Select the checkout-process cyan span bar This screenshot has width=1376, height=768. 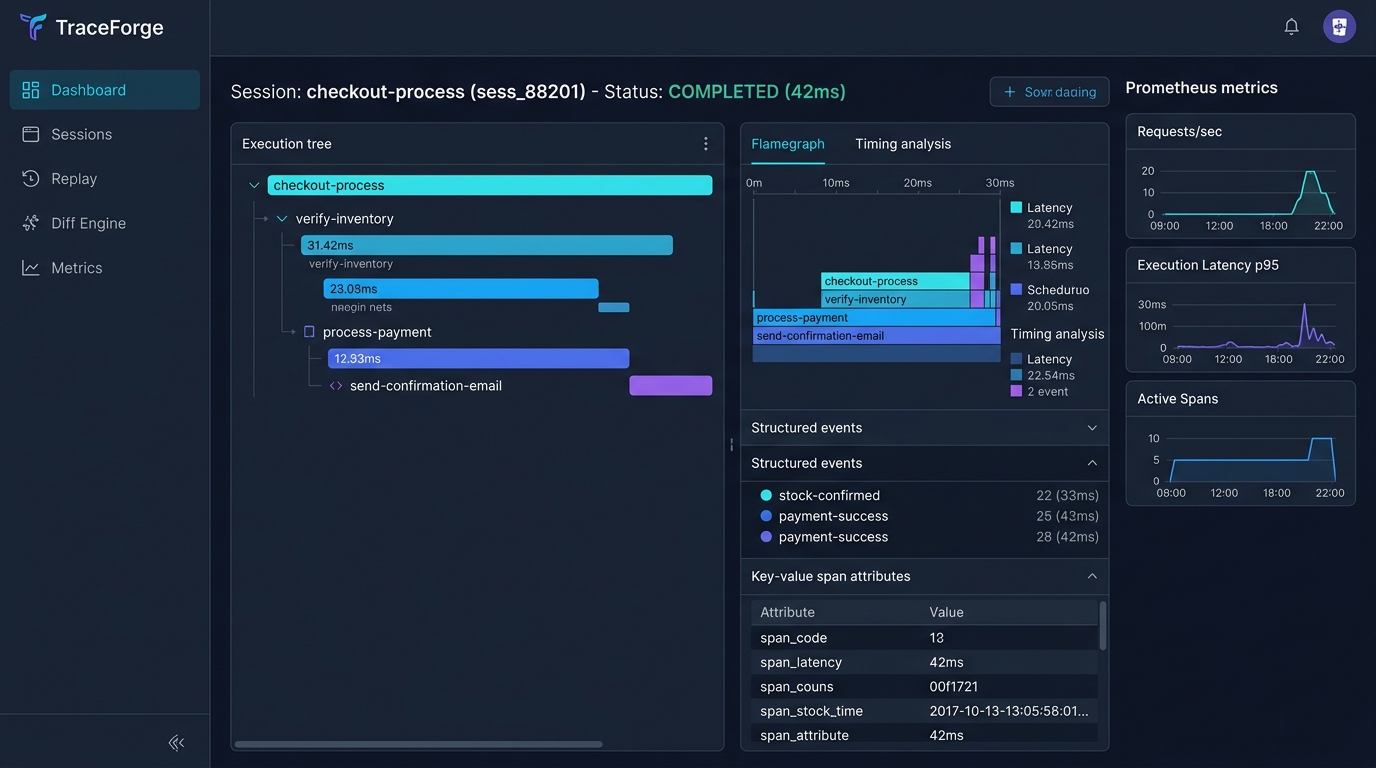click(490, 185)
